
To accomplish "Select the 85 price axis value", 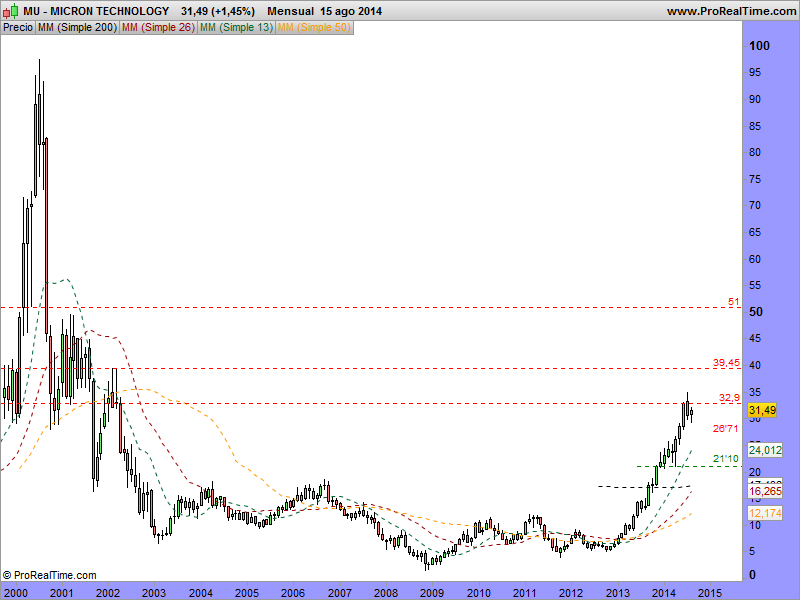I will point(755,126).
